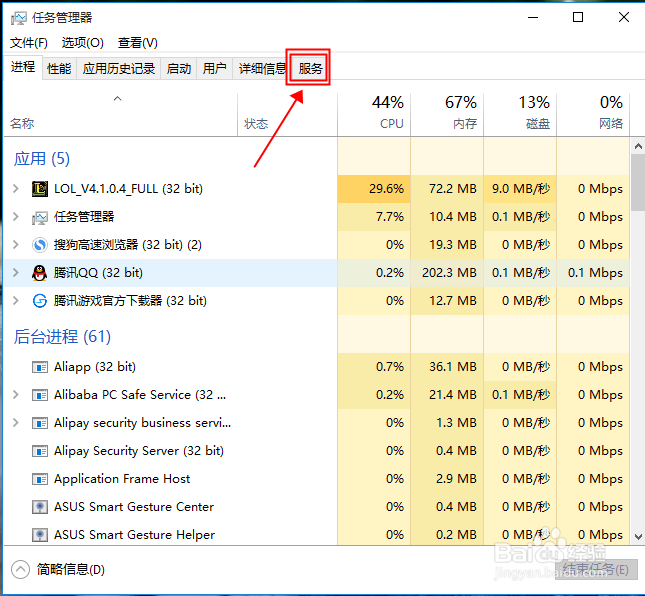Sort by the 状态 column header
This screenshot has width=645, height=596.
[288, 115]
